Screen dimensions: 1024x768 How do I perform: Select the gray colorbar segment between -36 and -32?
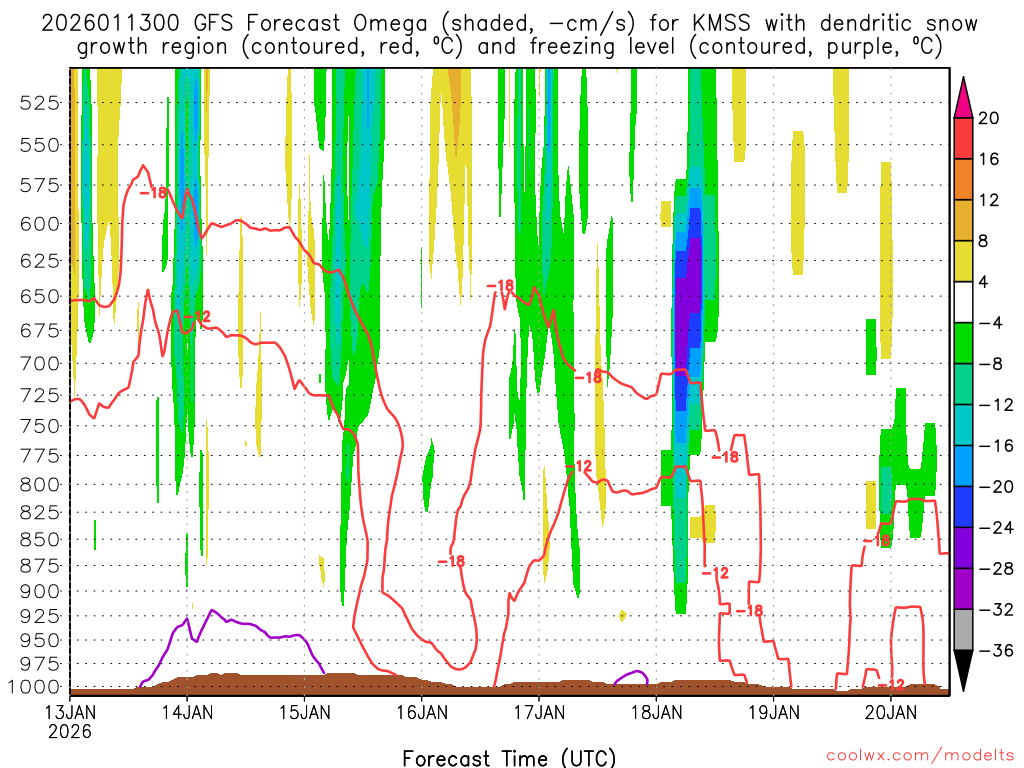coord(964,630)
